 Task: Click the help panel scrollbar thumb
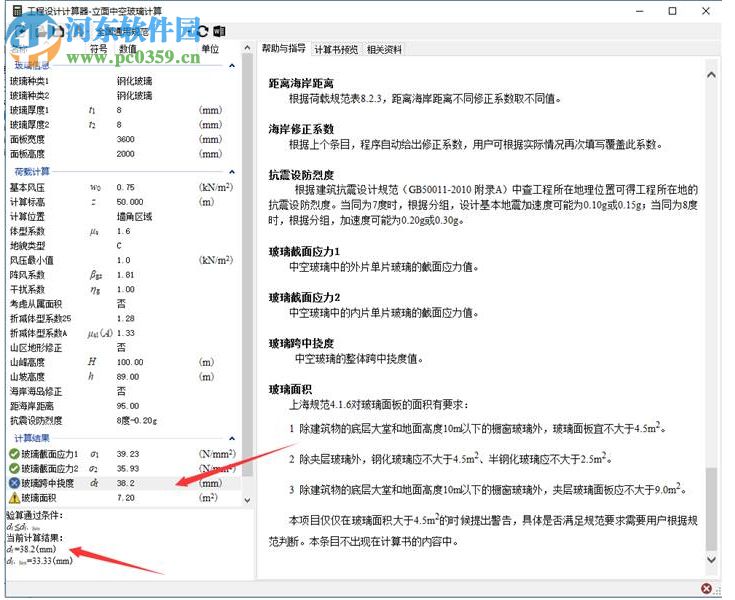[x=712, y=509]
